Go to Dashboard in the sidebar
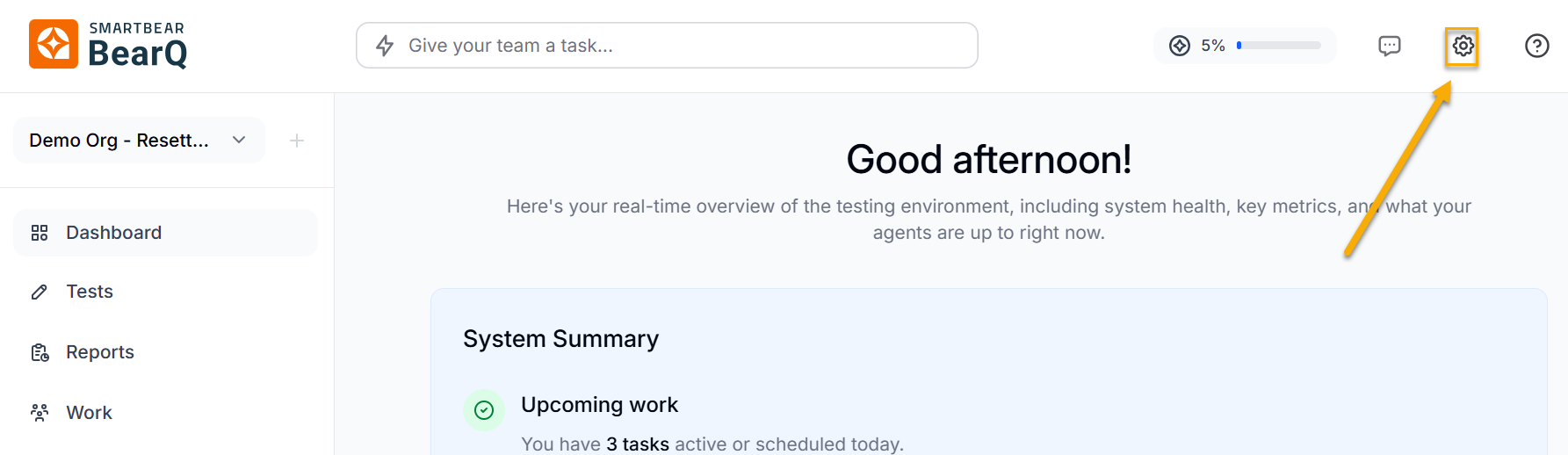Image resolution: width=1568 pixels, height=455 pixels. point(114,233)
